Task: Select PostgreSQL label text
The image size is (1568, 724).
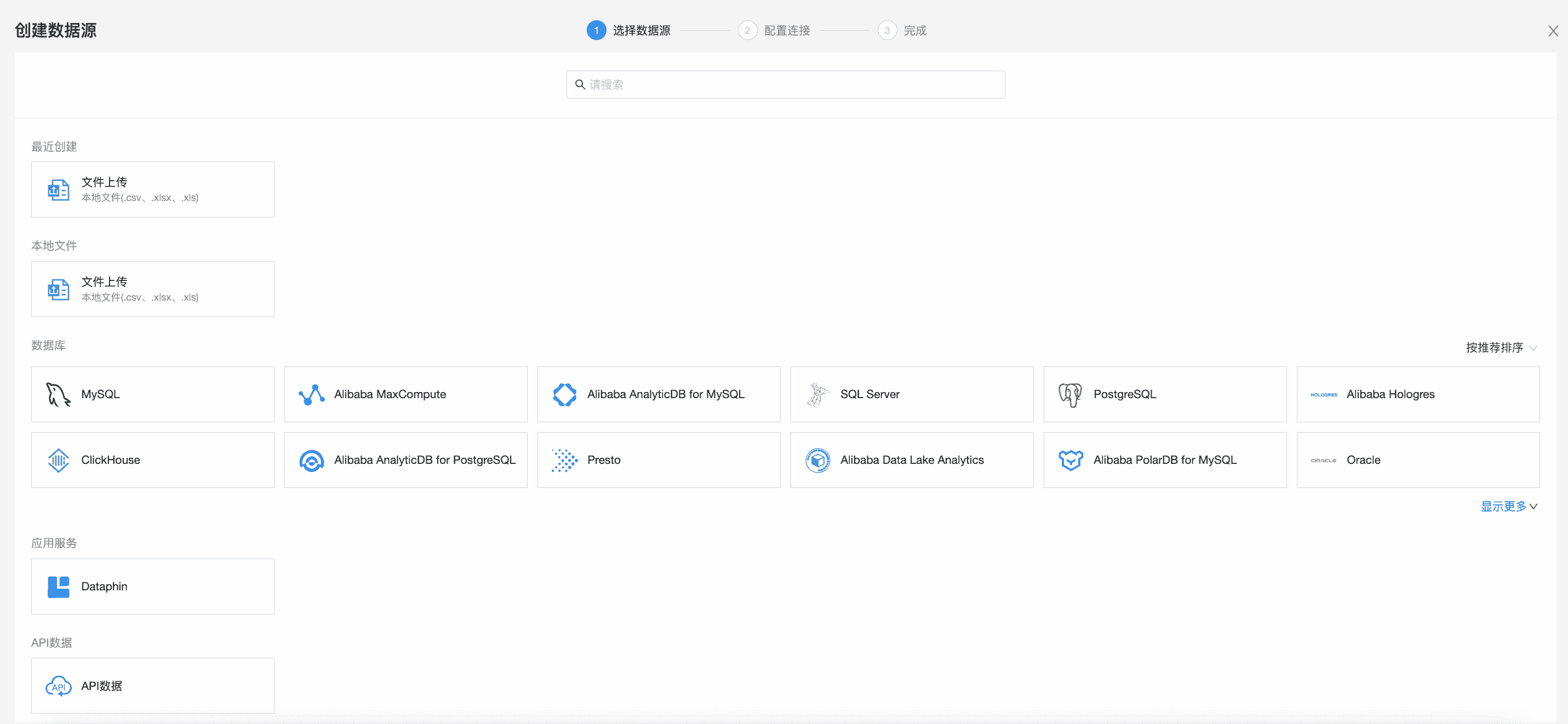Action: point(1125,394)
